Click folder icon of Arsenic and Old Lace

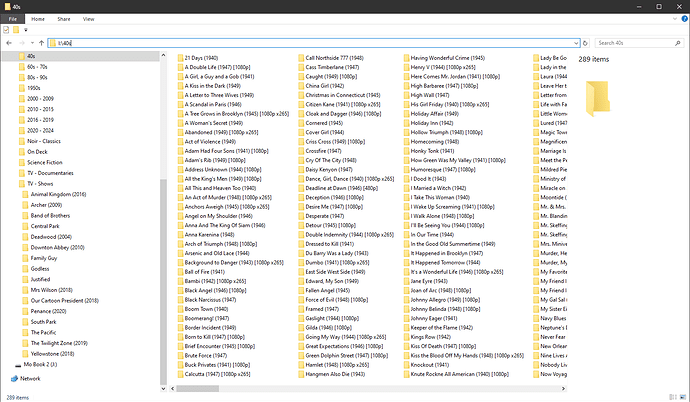coord(180,253)
